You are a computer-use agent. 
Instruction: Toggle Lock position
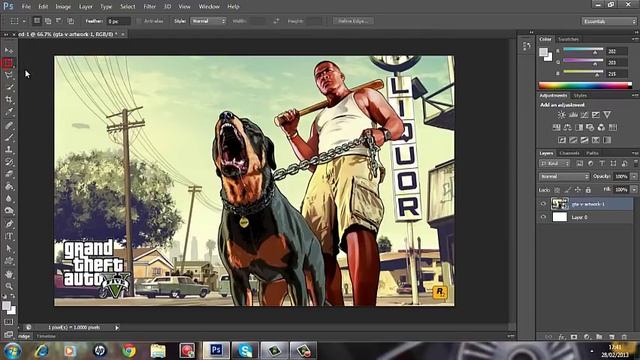tap(578, 190)
